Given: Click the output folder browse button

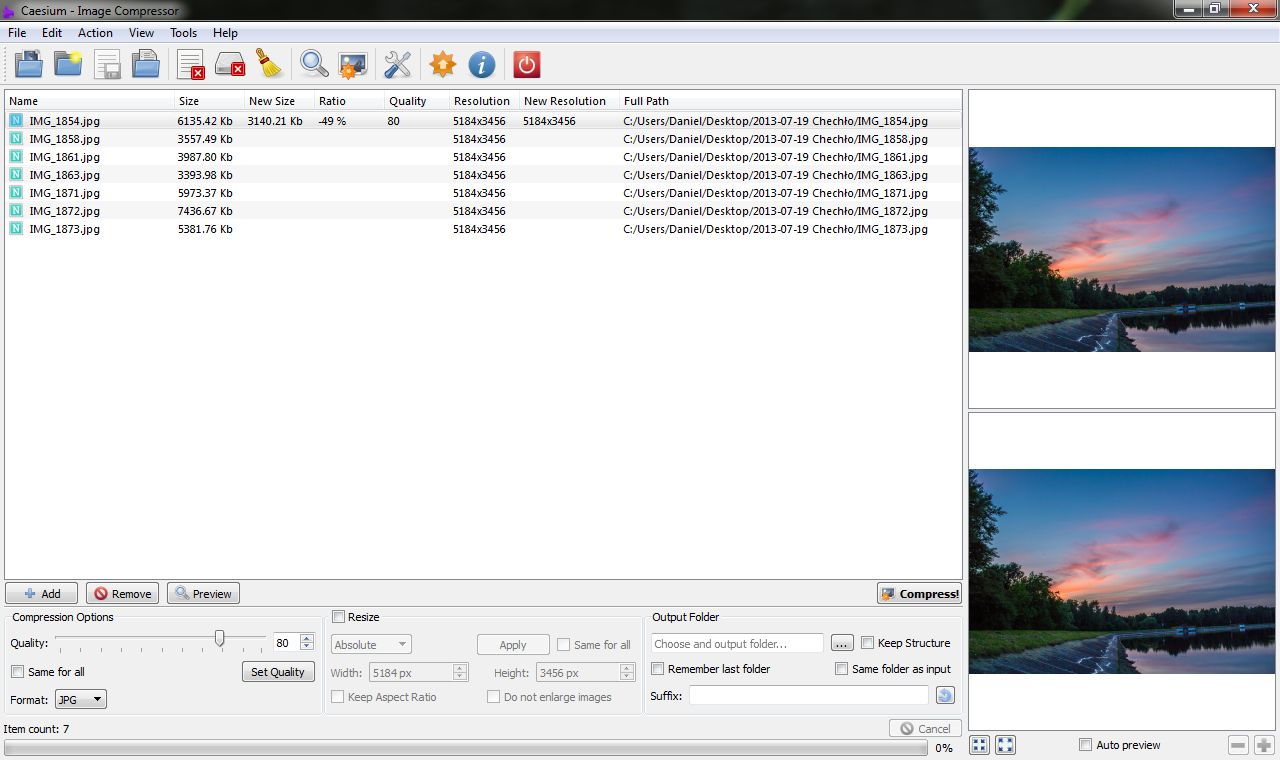Looking at the screenshot, I should (842, 643).
